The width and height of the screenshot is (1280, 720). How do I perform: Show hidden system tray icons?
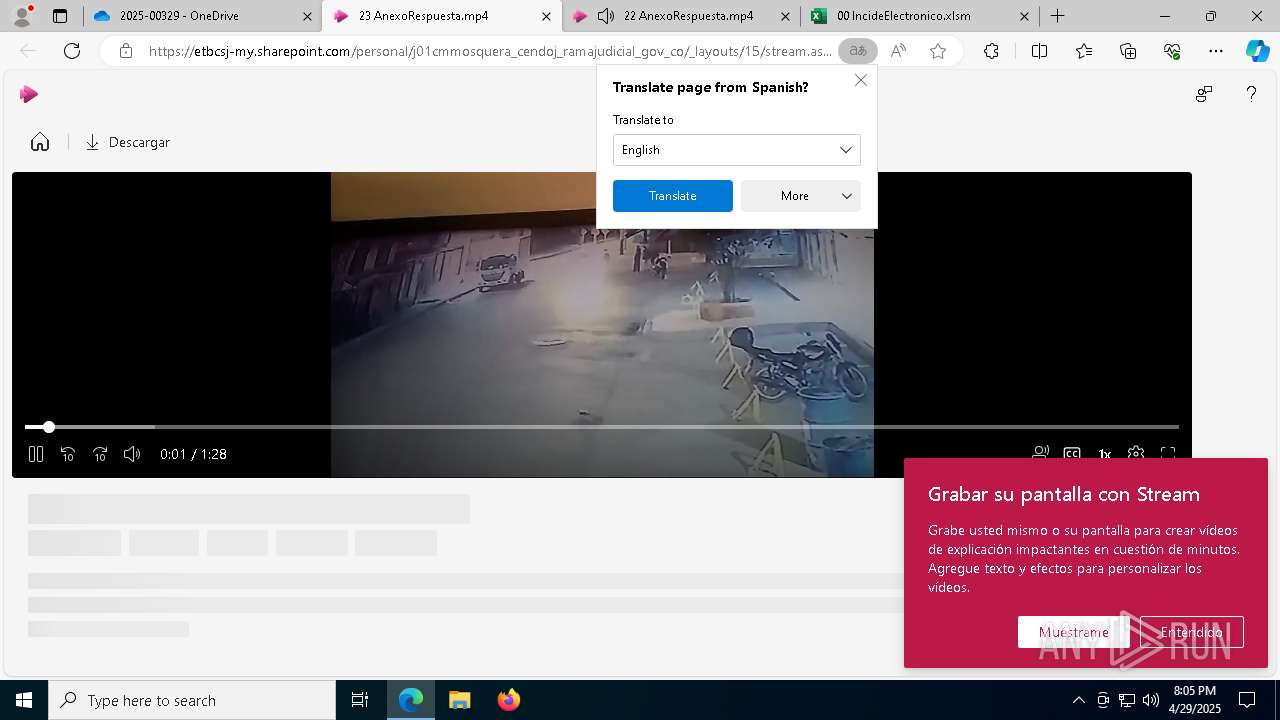1078,700
